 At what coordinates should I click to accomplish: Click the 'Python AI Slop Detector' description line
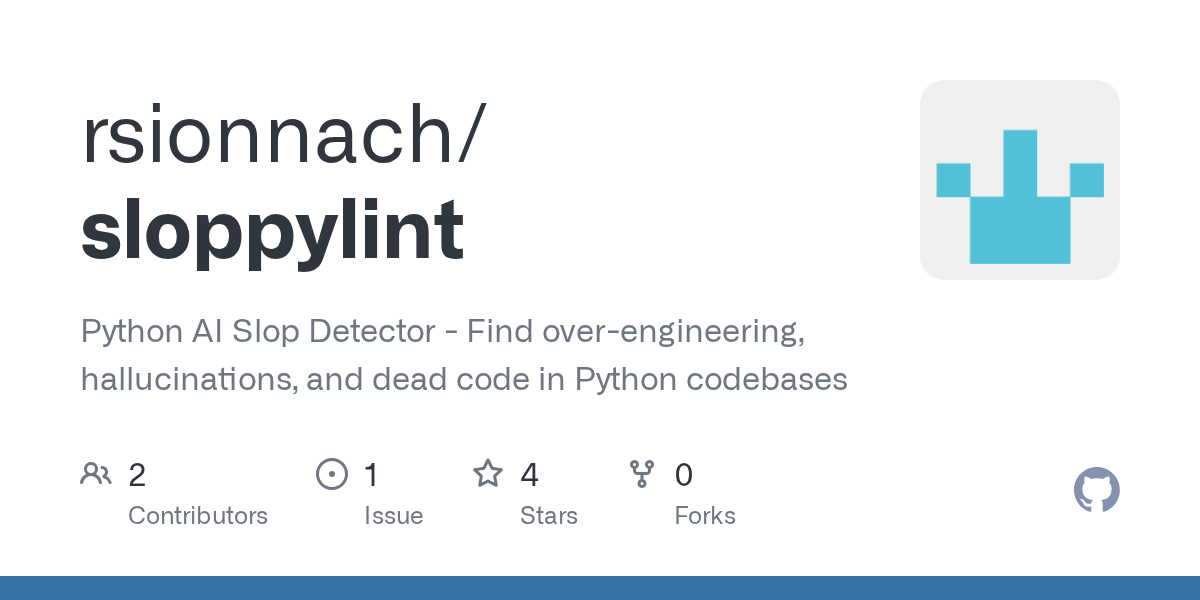[443, 332]
